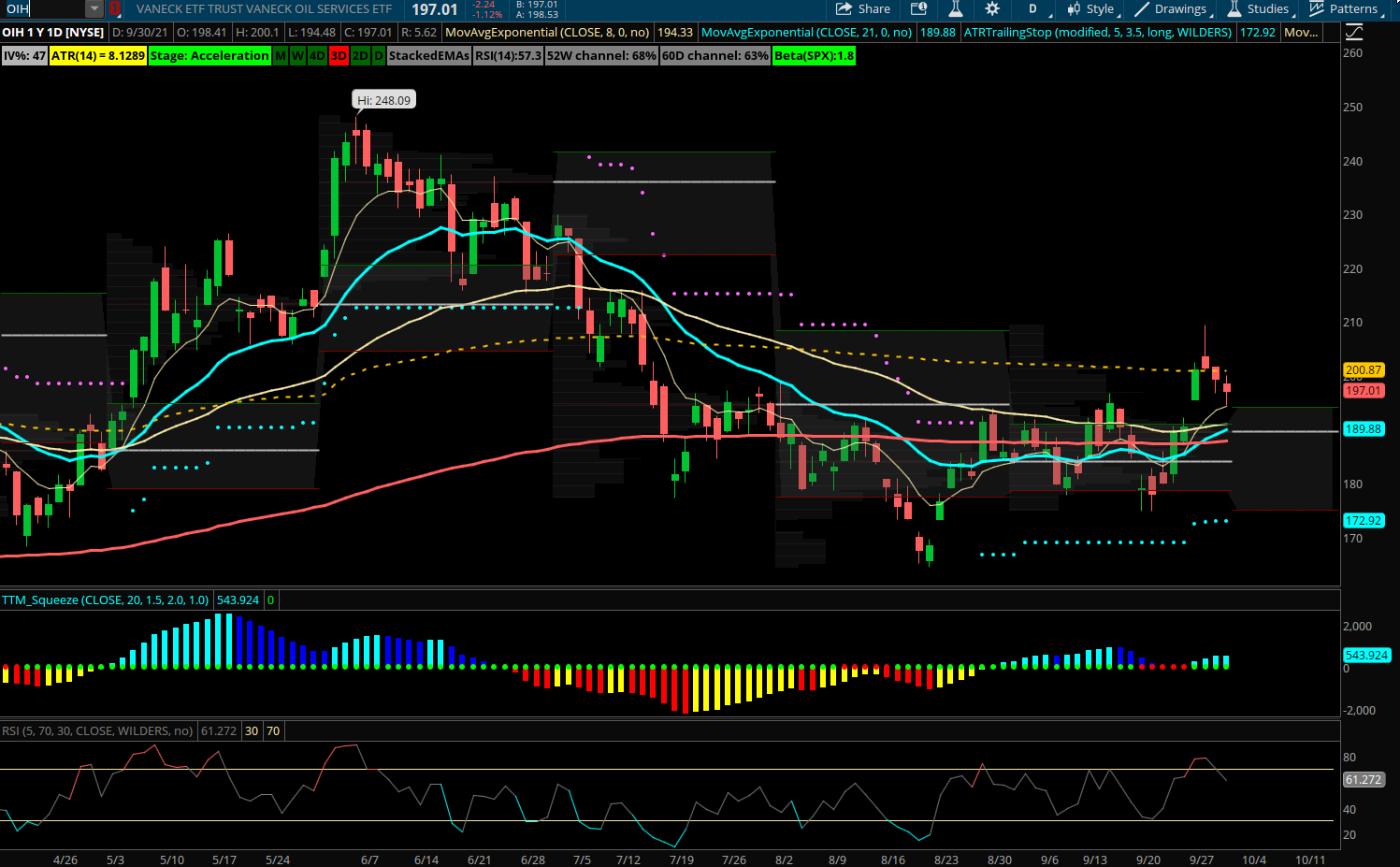The height and width of the screenshot is (867, 1400).
Task: Click the RSI(14):57.3 label
Action: coord(508,55)
